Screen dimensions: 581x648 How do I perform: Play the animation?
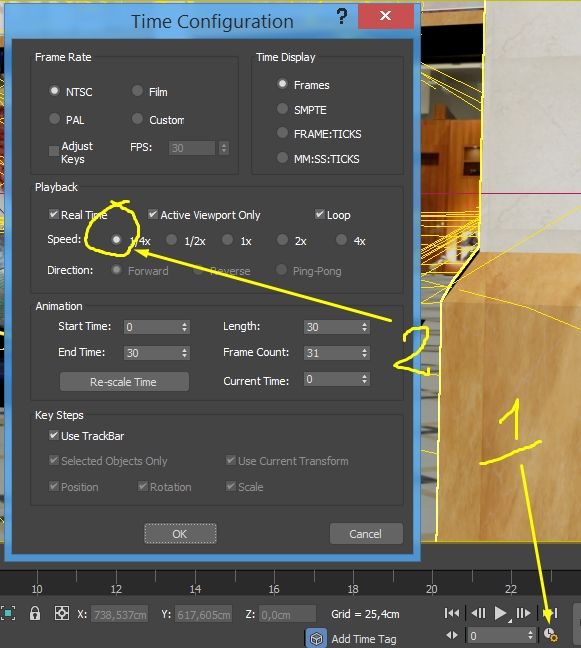pos(500,613)
